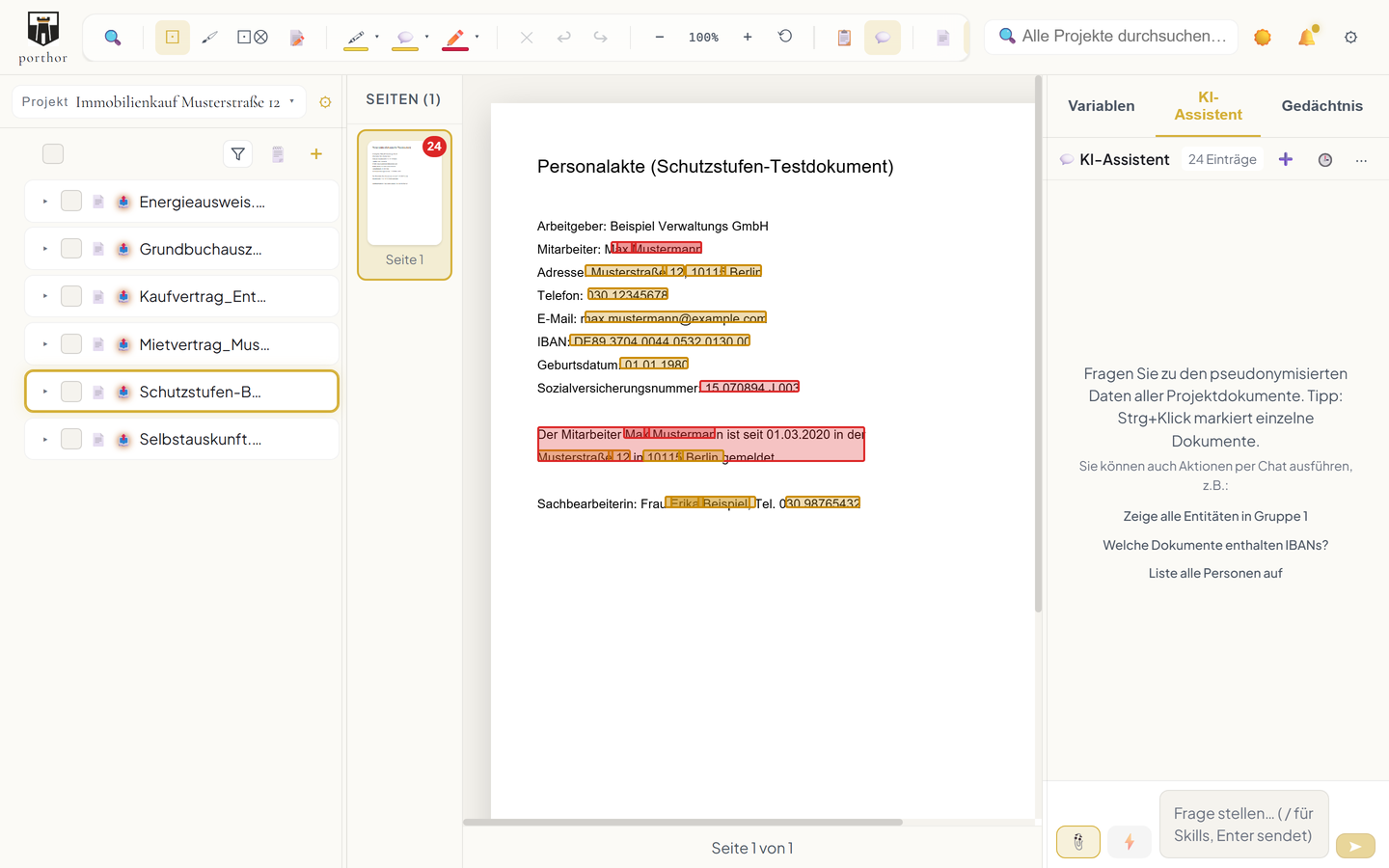Select the rectangle selection tool
The height and width of the screenshot is (868, 1389).
[x=173, y=38]
